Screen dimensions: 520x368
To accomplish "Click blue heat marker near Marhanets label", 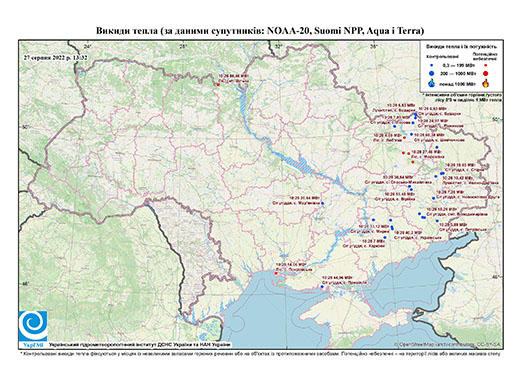I will pos(322,203).
